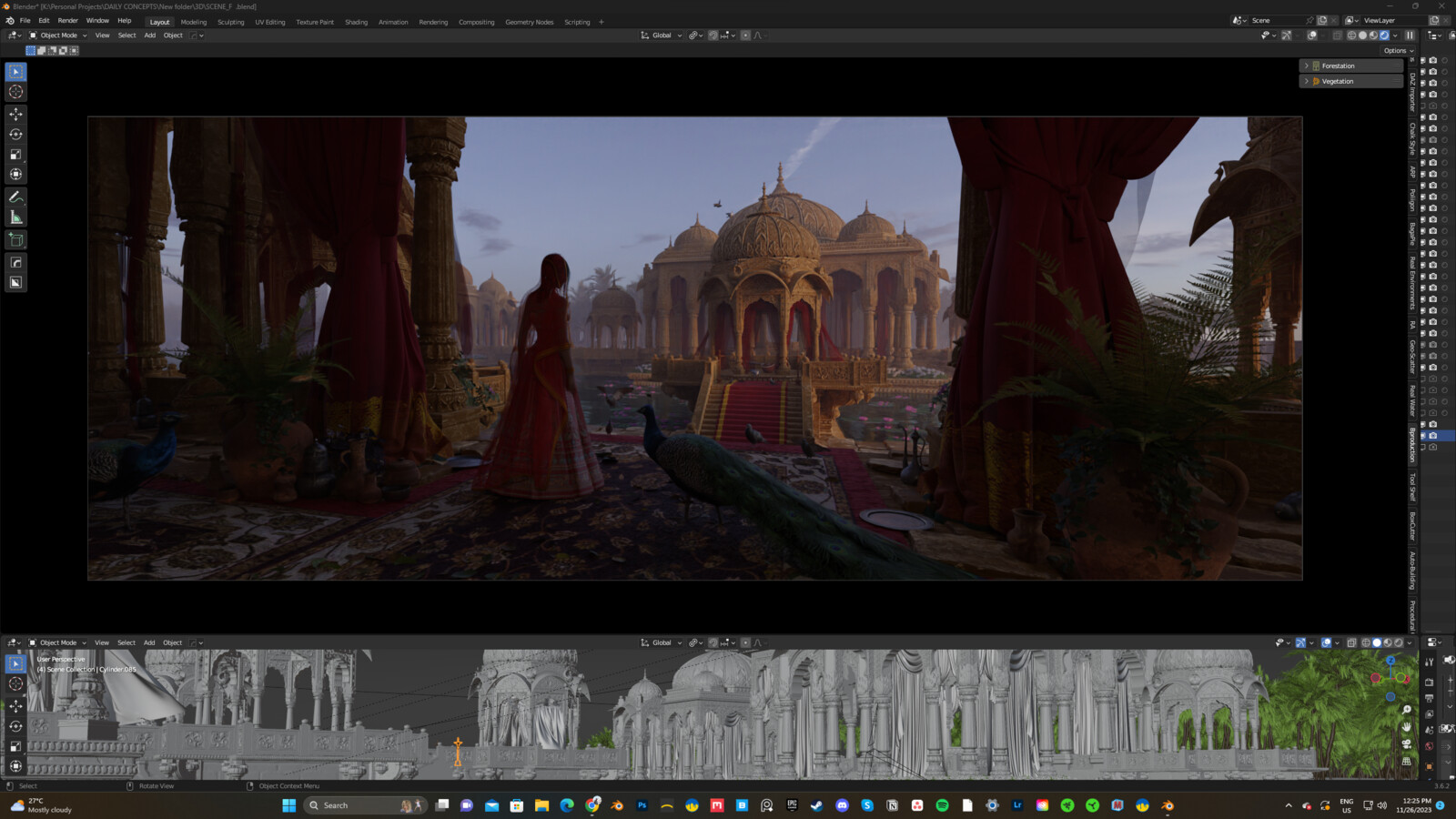Open the World properties tab with red globe icon
1456x819 pixels.
pos(1429,746)
